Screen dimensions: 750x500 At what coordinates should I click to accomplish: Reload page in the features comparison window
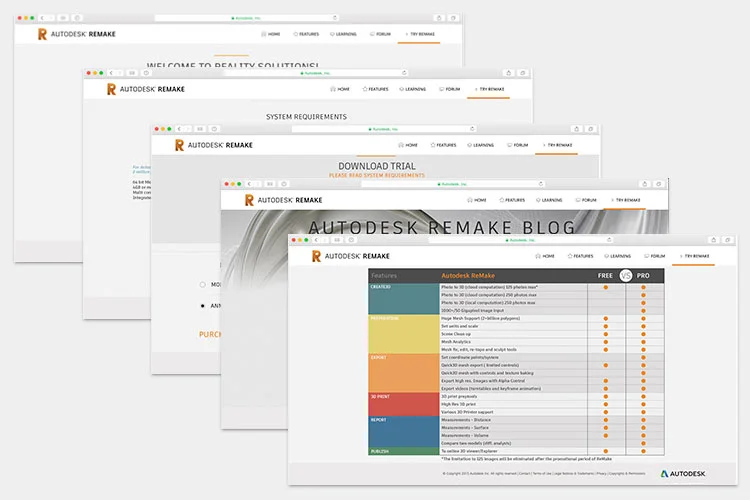click(x=609, y=240)
